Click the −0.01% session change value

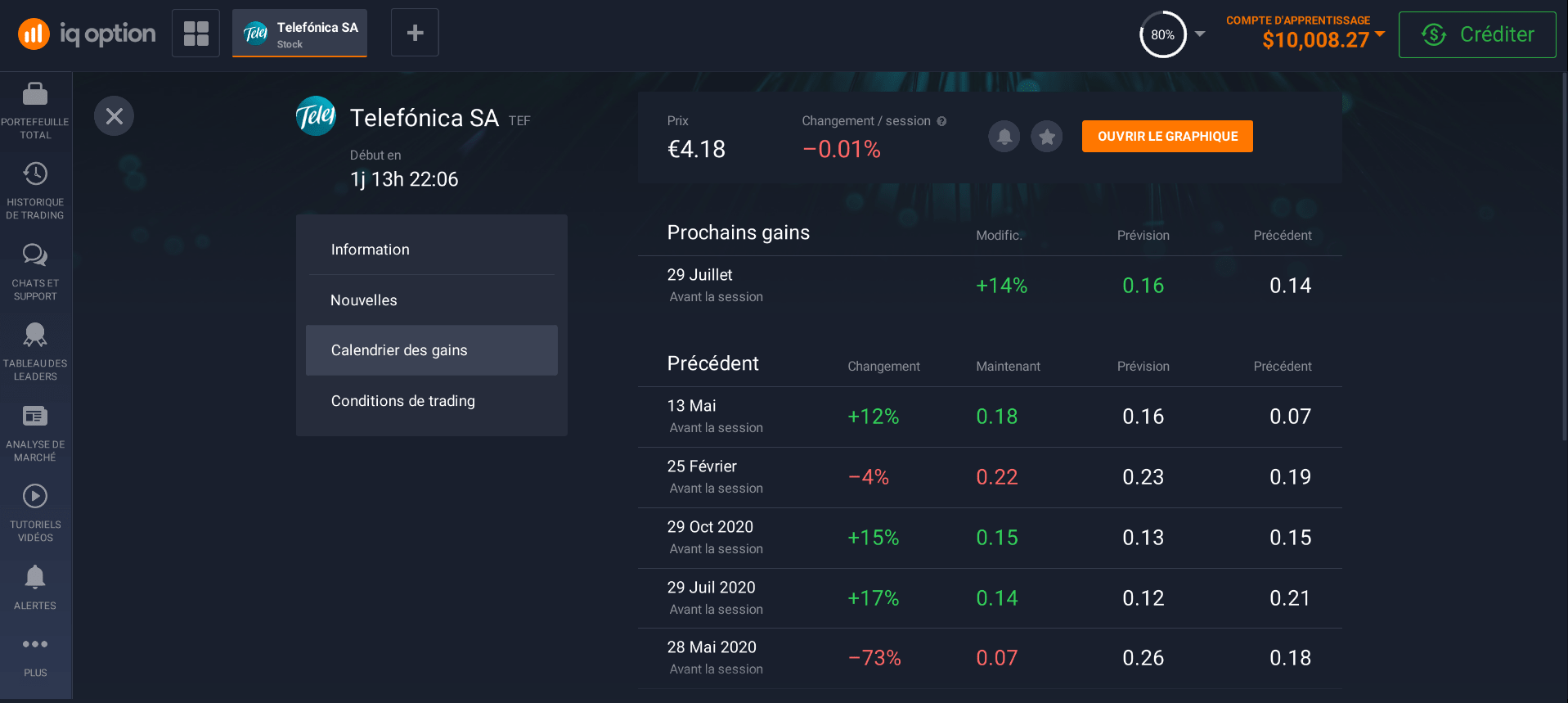click(842, 149)
